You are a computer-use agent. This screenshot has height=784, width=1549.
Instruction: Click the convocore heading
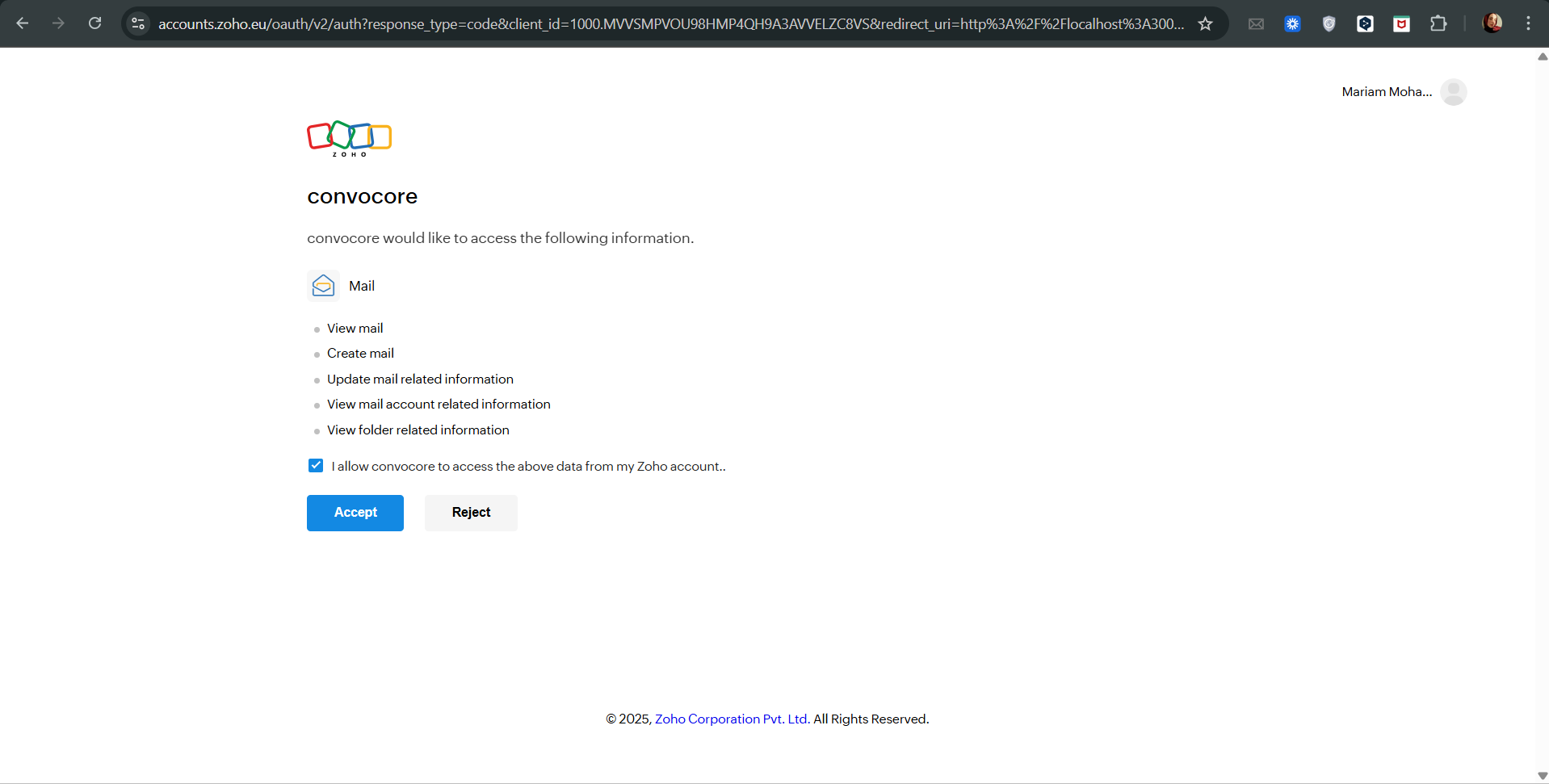click(362, 197)
